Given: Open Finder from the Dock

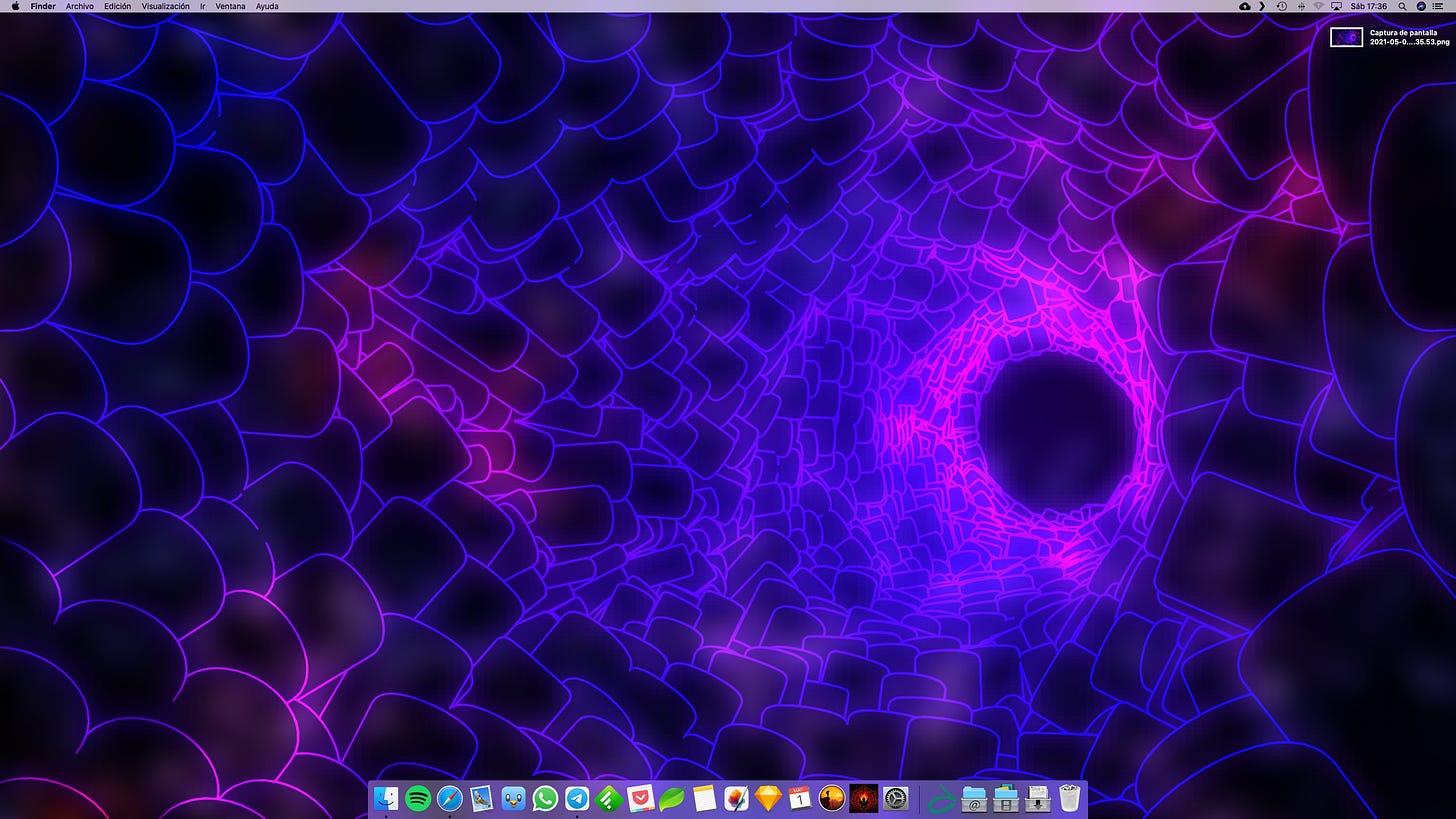Looking at the screenshot, I should click(386, 798).
